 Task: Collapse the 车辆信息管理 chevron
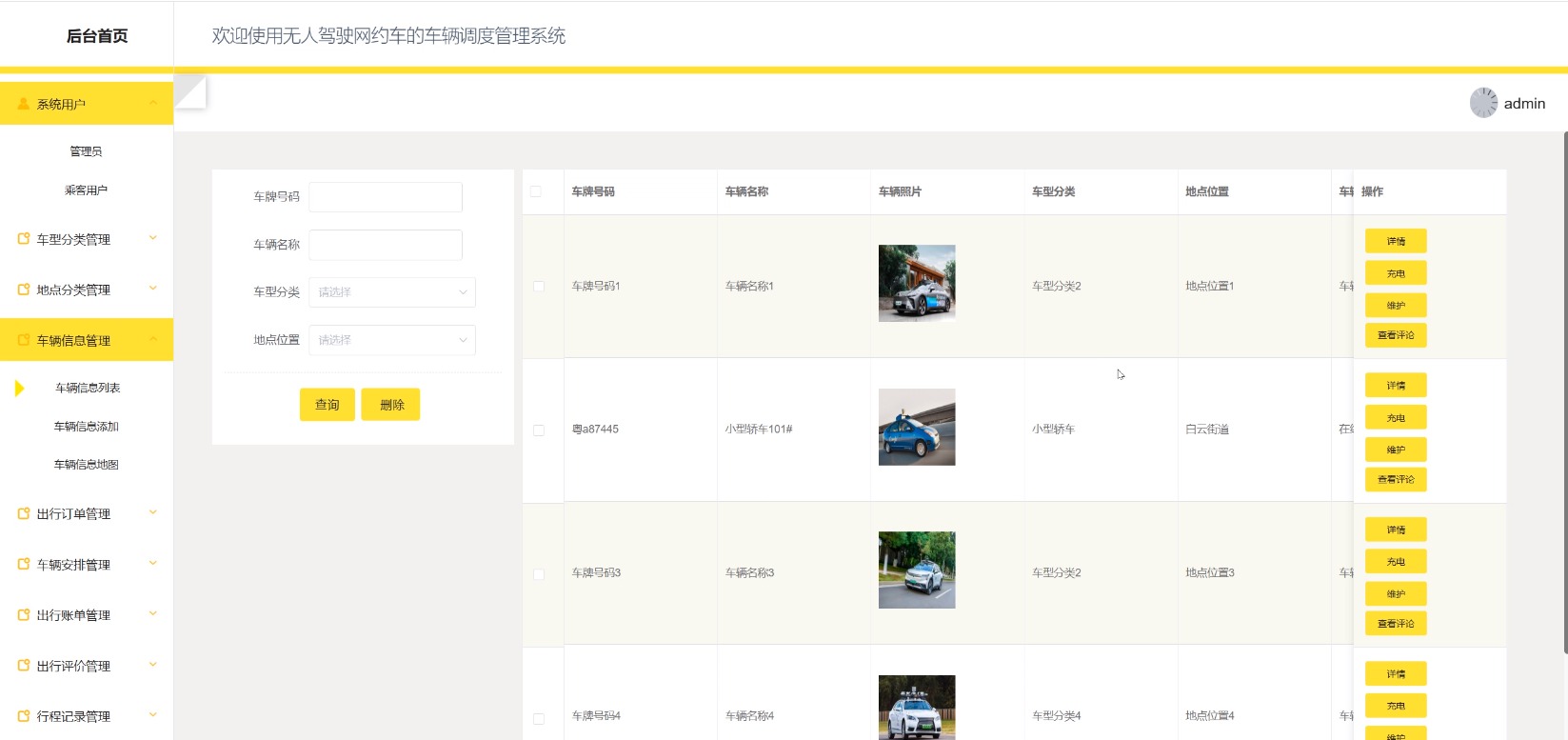[x=153, y=339]
